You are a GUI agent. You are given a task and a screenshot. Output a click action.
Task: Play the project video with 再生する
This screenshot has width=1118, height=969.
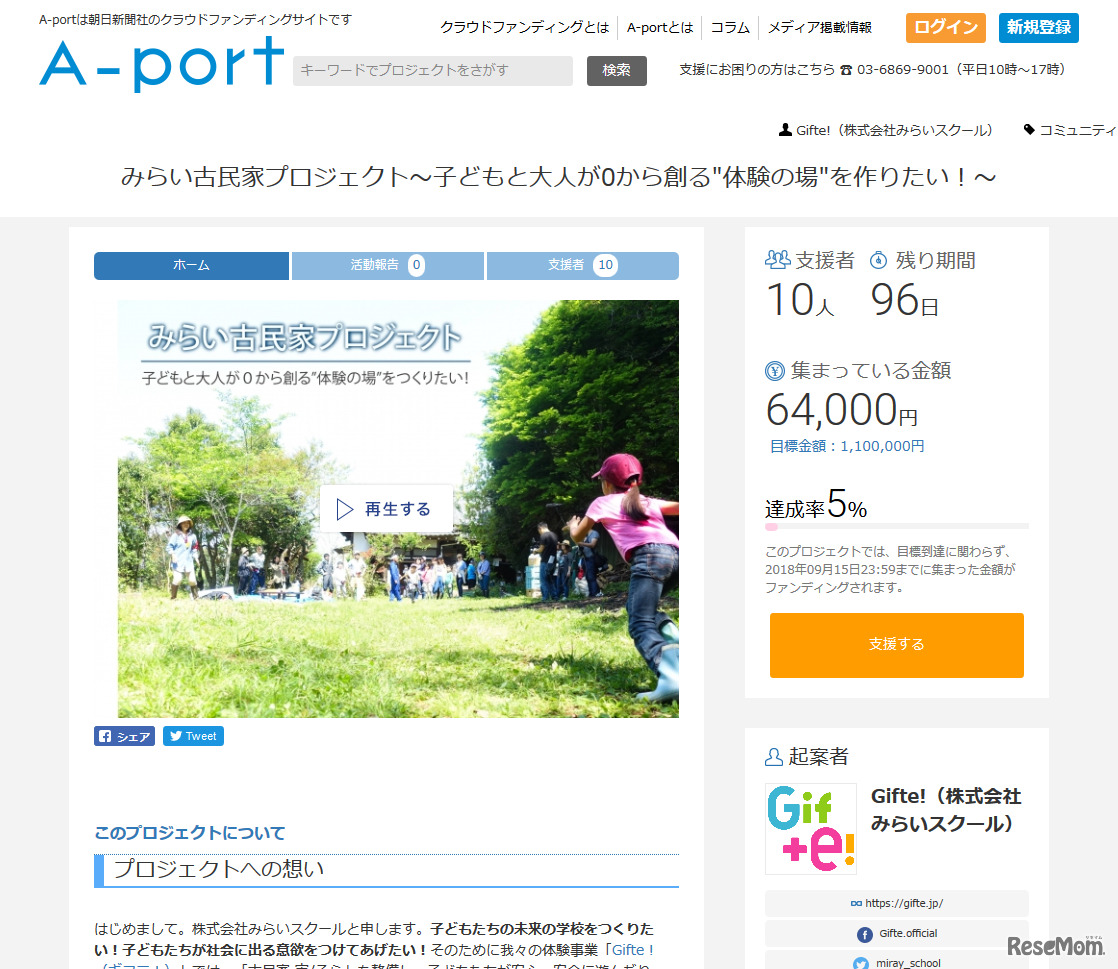click(386, 508)
